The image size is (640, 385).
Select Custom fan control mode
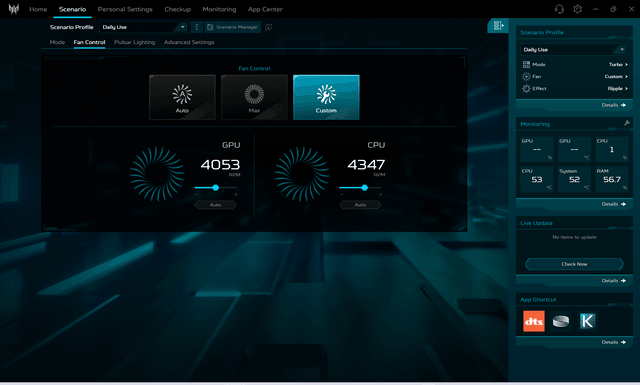pyautogui.click(x=326, y=97)
